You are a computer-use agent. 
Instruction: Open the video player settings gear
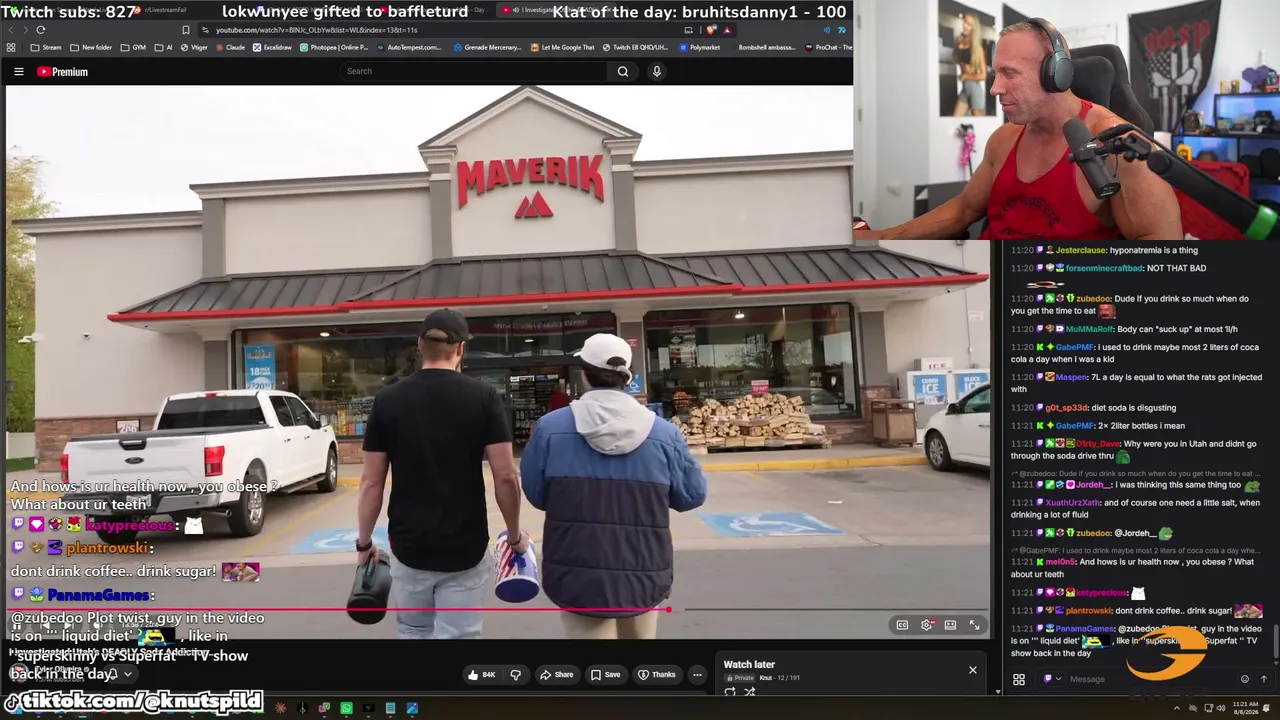coord(927,625)
